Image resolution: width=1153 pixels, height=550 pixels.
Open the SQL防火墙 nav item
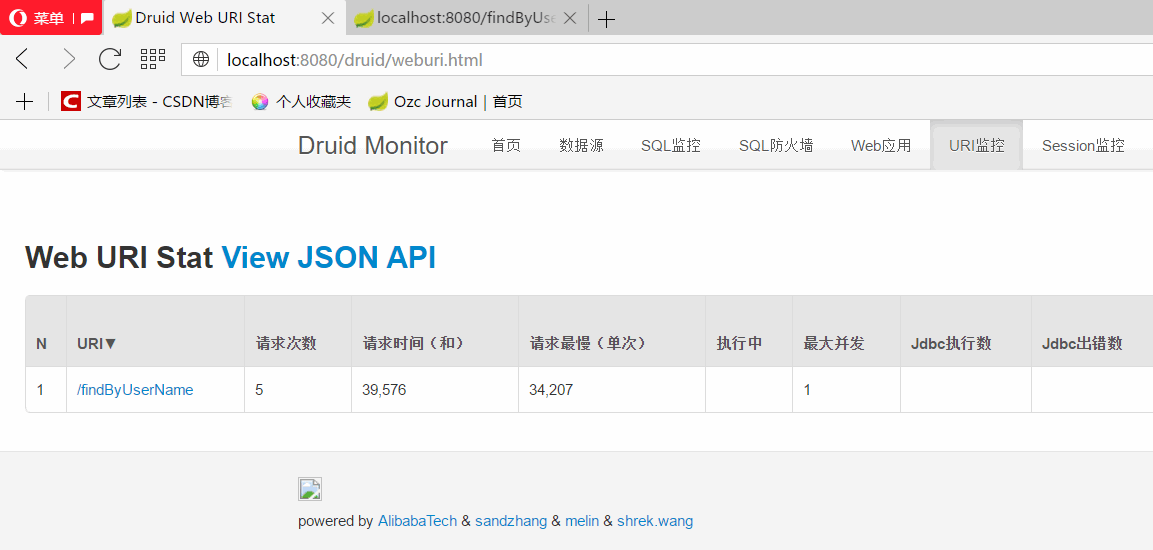(x=776, y=146)
